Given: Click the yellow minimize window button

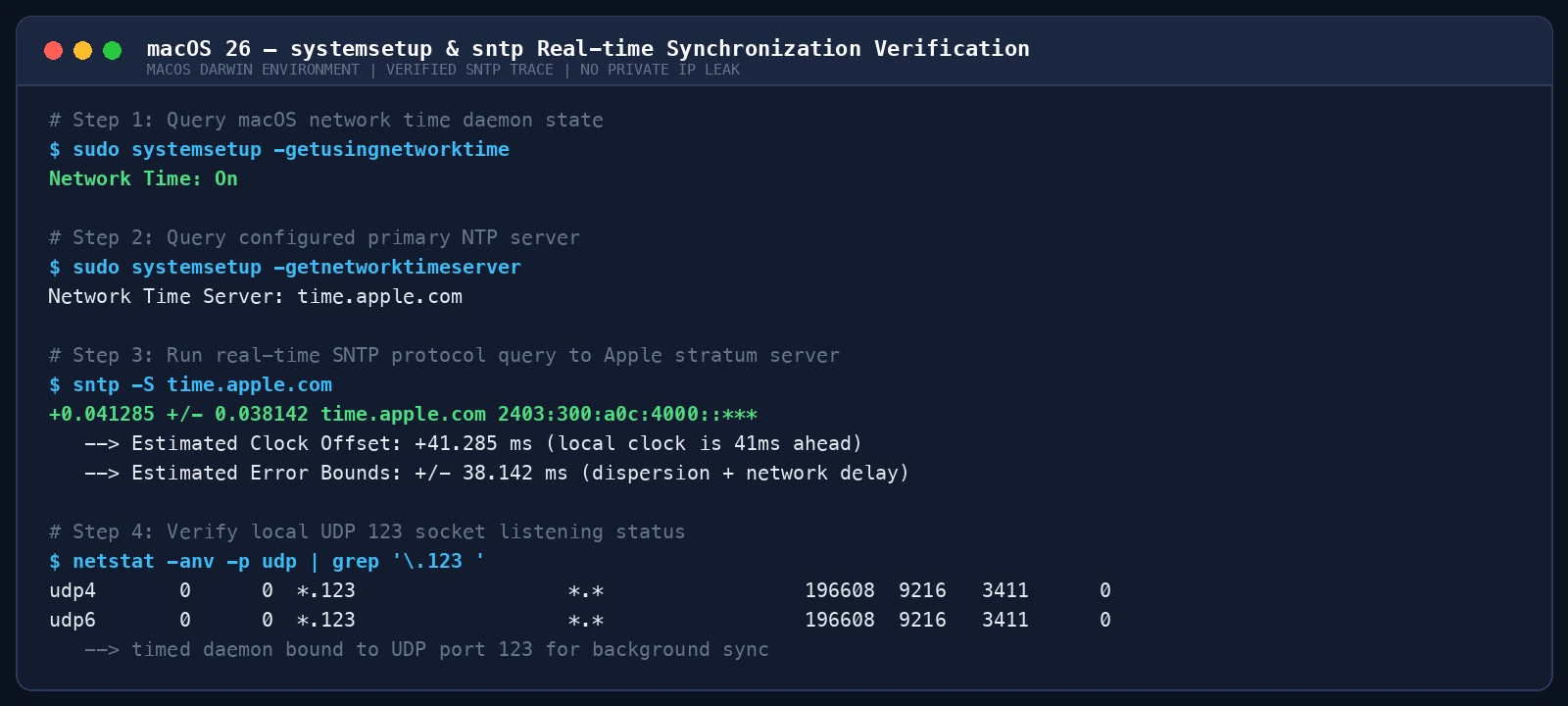Looking at the screenshot, I should [83, 50].
